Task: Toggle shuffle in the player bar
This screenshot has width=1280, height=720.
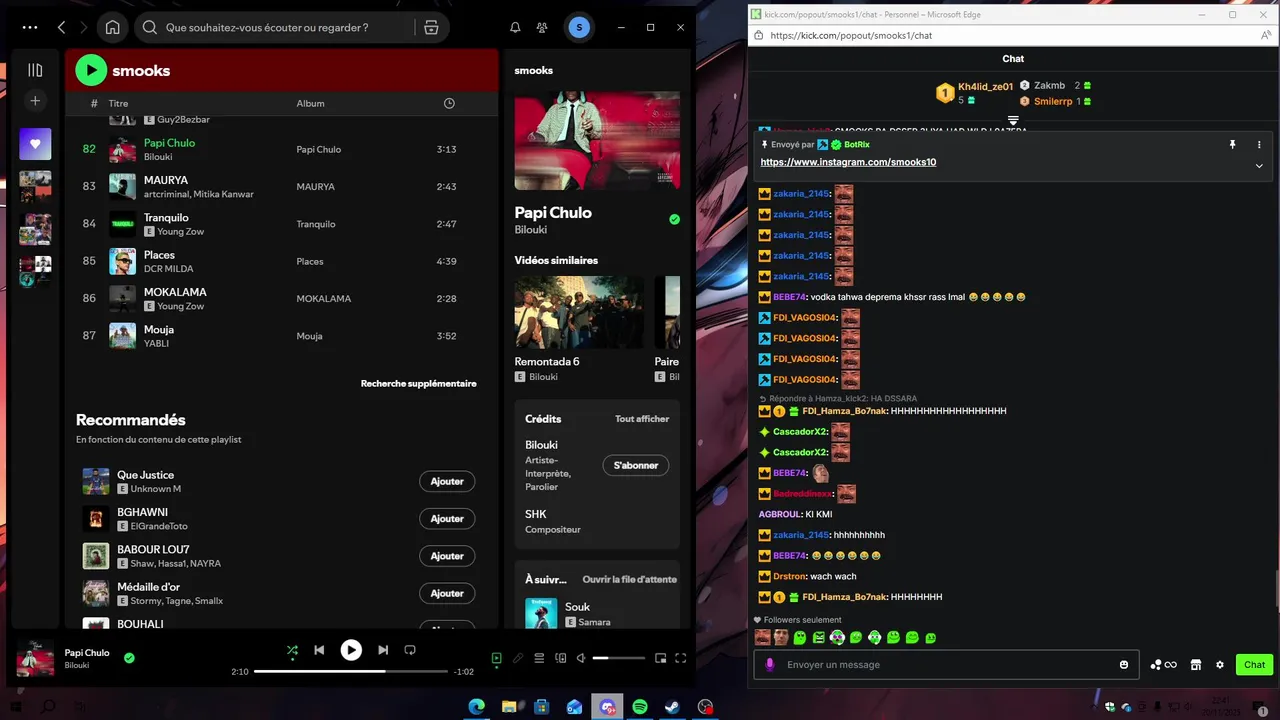Action: click(x=292, y=650)
